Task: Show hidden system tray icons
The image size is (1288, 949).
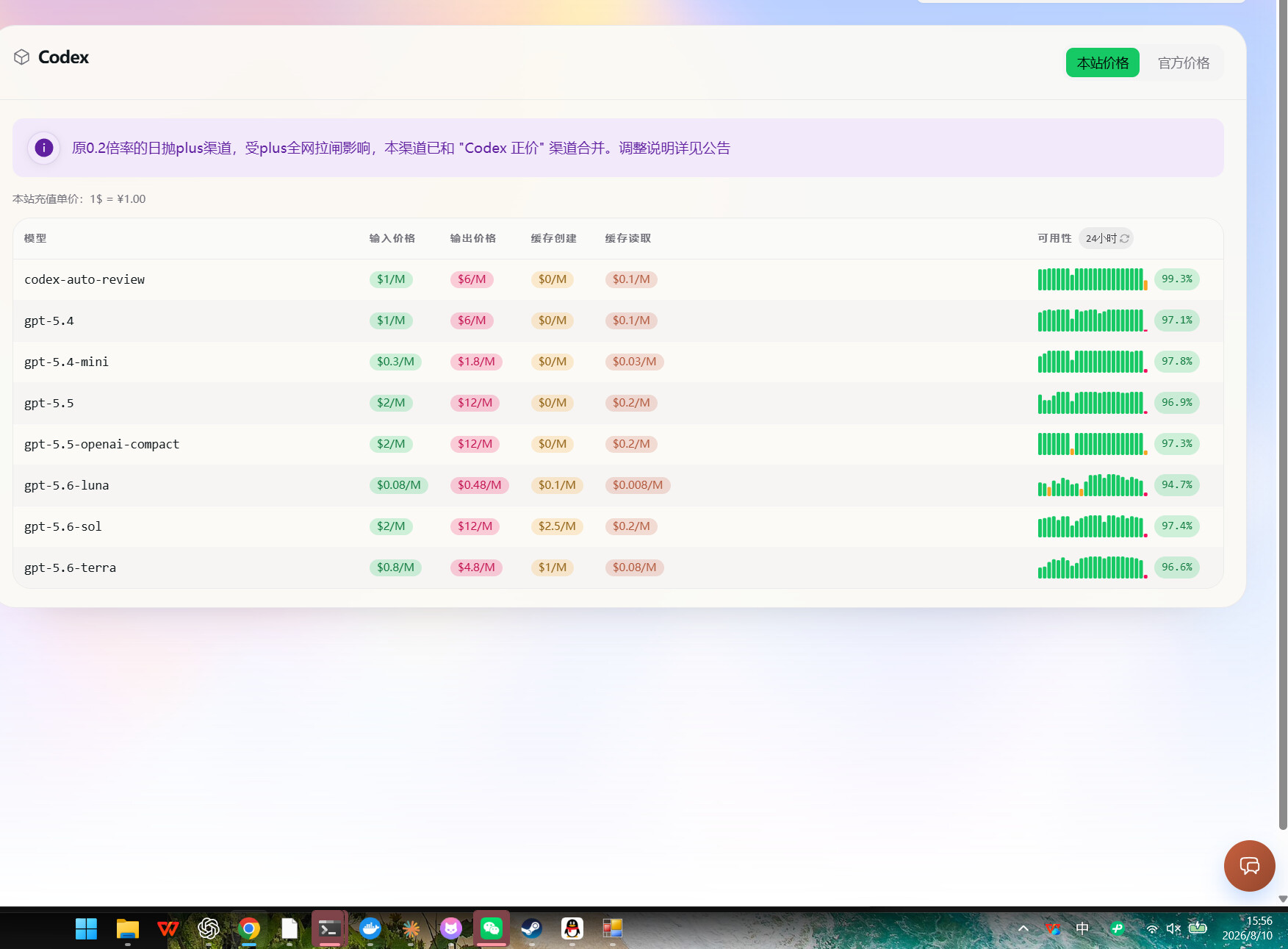Action: [x=1023, y=928]
